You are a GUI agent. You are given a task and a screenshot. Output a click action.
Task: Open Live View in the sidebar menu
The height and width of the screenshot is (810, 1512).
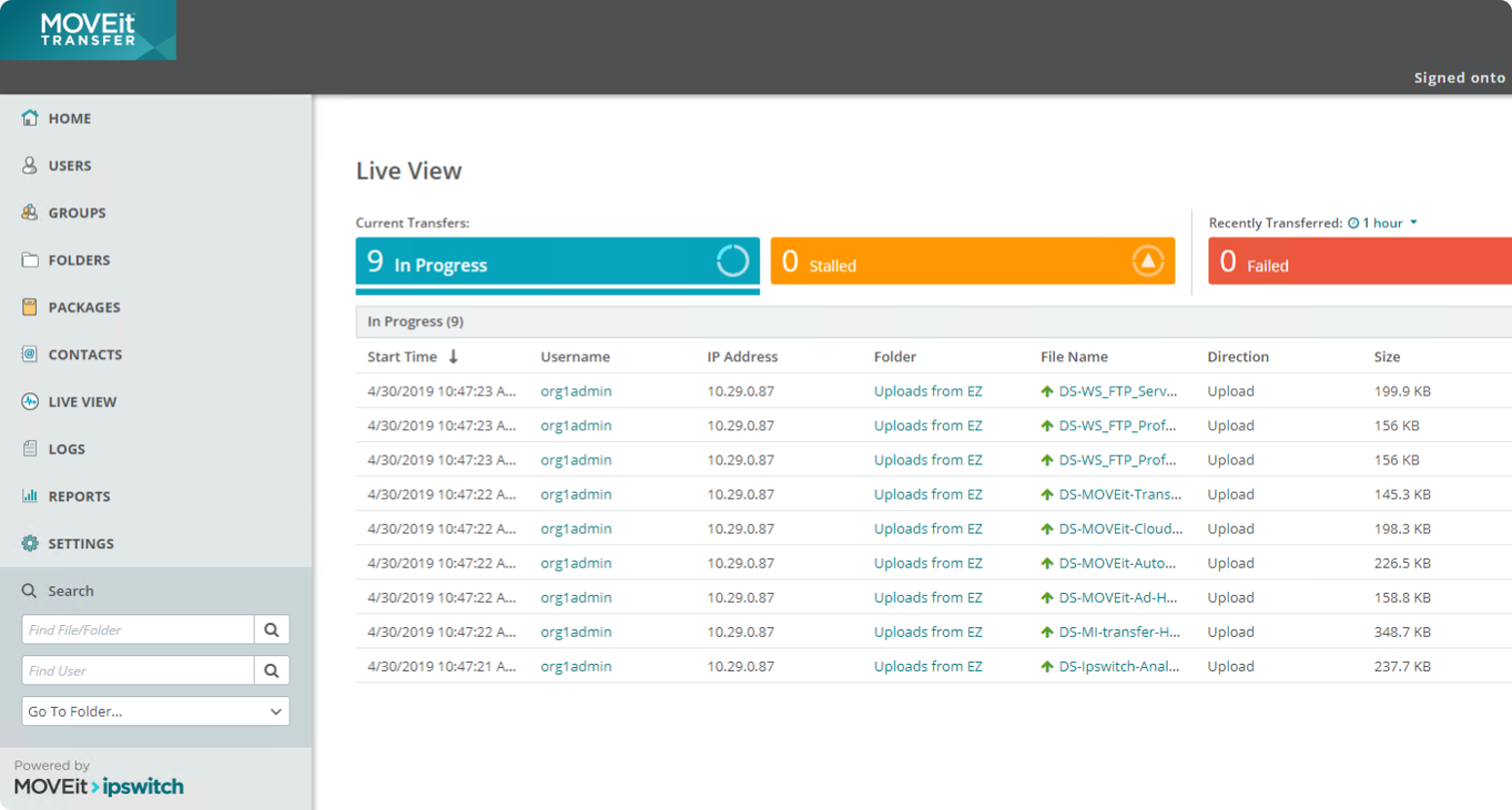[82, 402]
